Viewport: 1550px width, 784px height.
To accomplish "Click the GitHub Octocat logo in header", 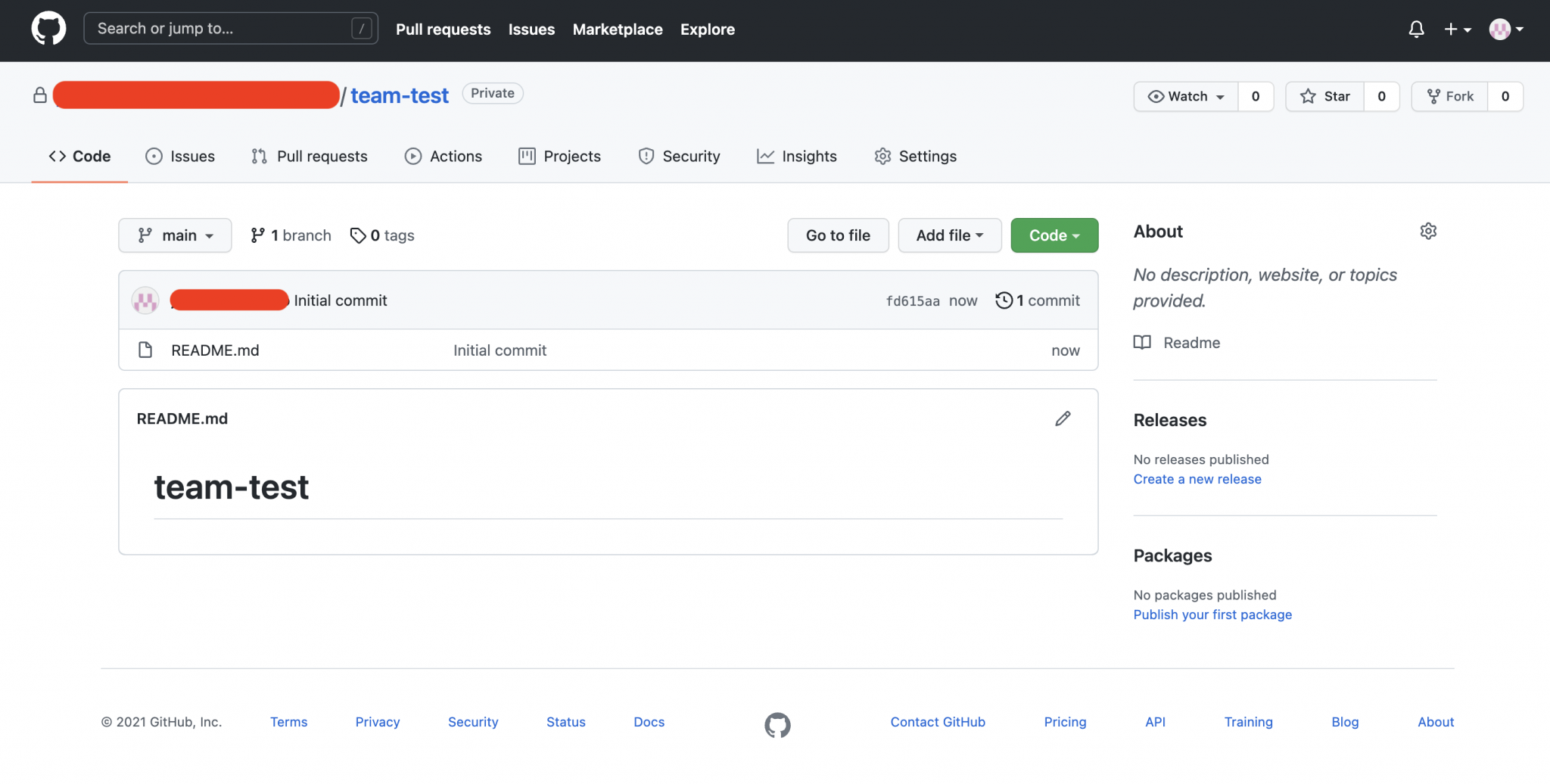I will coord(48,29).
